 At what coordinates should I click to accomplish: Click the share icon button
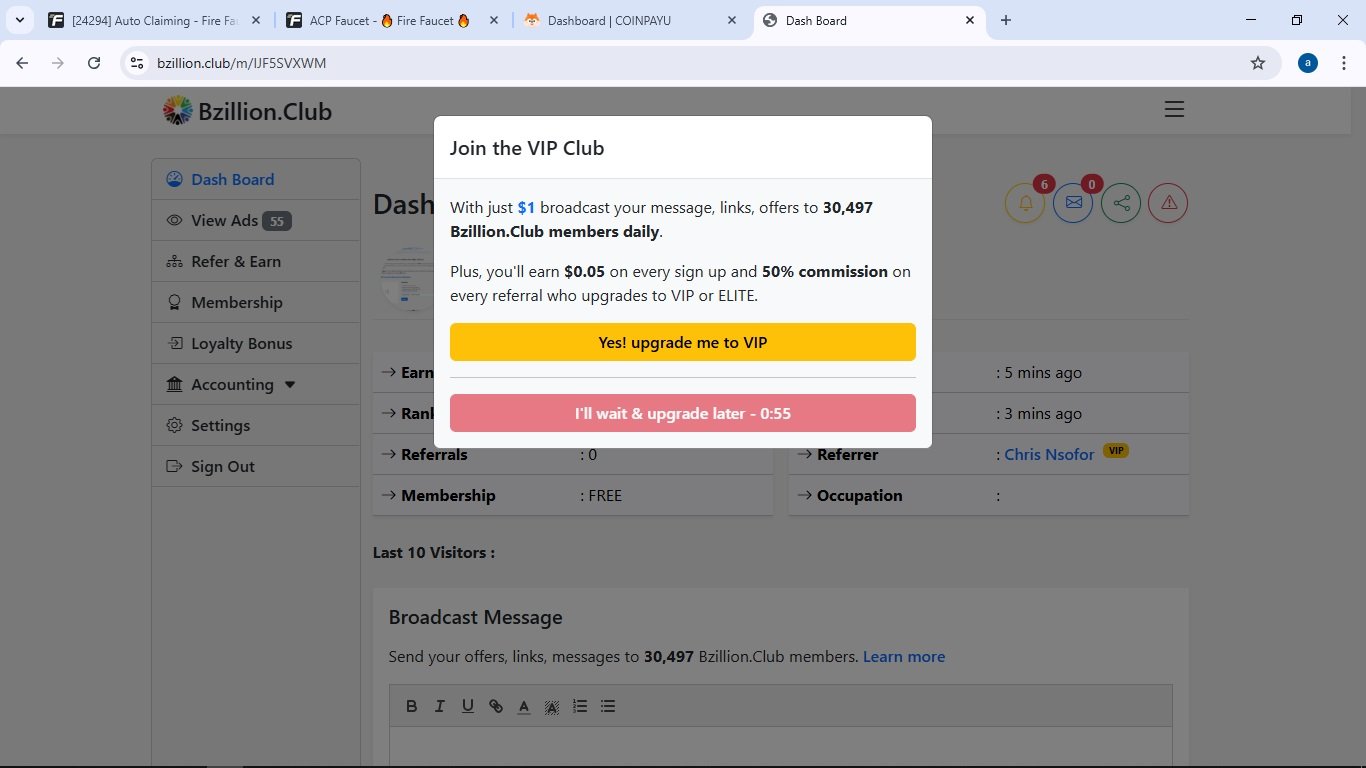[x=1121, y=203]
